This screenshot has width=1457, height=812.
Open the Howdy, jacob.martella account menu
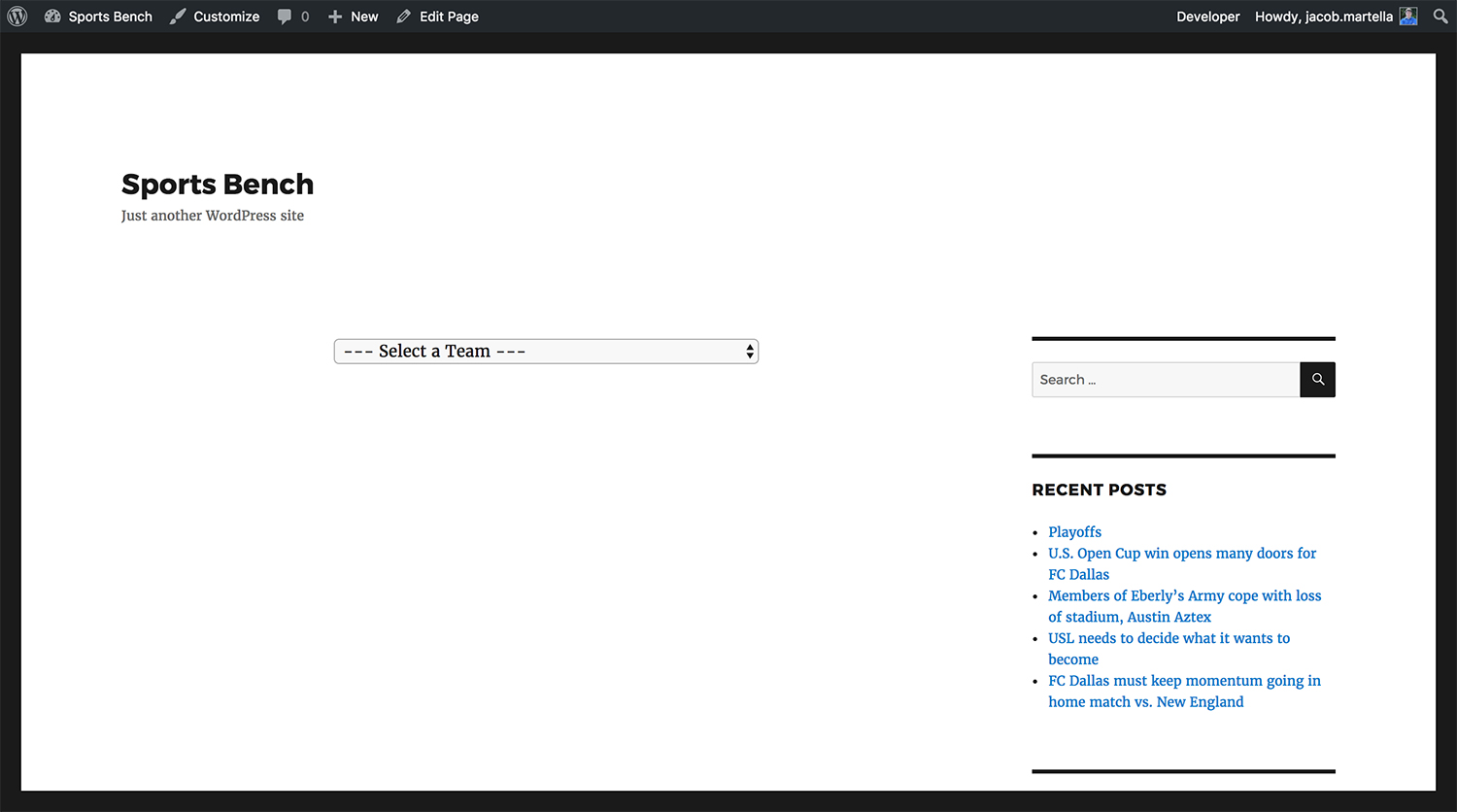click(1323, 17)
